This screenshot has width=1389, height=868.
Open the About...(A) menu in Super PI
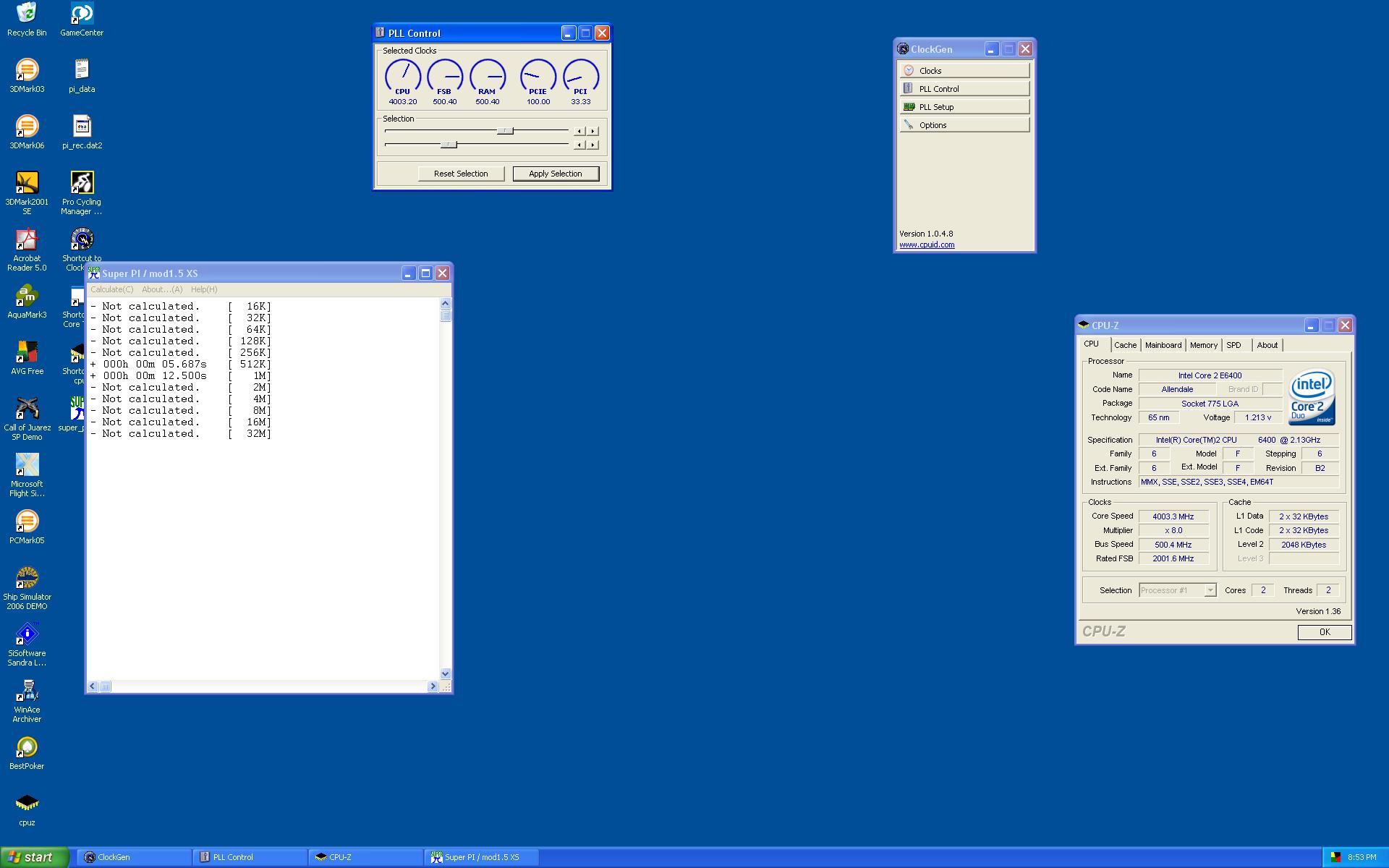pyautogui.click(x=162, y=289)
